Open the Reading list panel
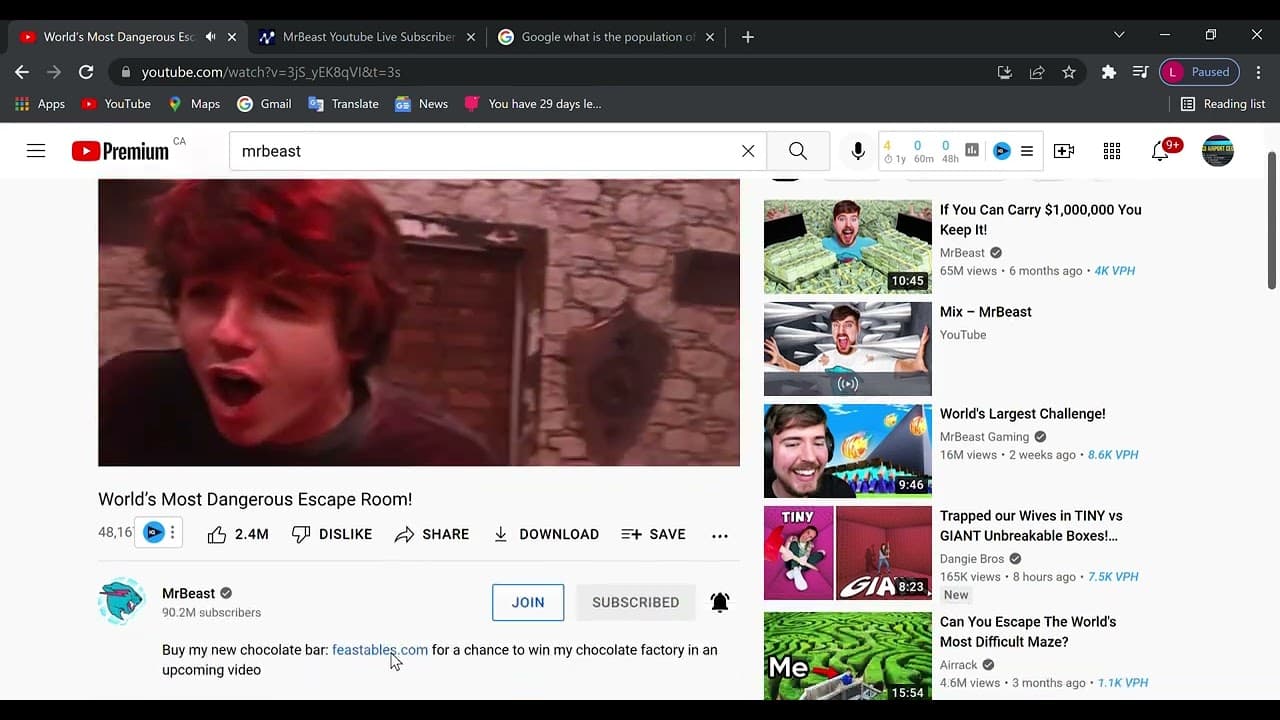The height and width of the screenshot is (720, 1280). [x=1221, y=104]
